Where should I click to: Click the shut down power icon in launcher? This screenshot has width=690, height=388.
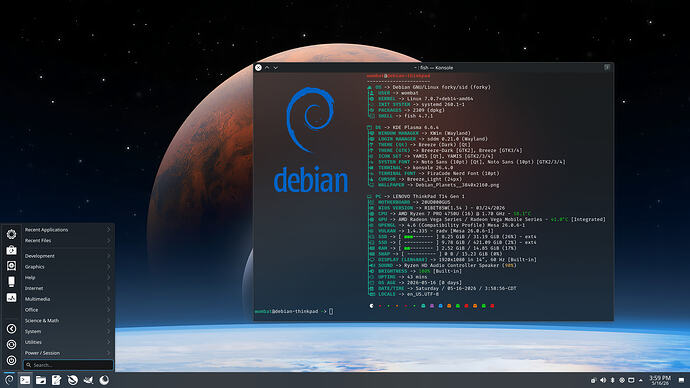coord(11,360)
